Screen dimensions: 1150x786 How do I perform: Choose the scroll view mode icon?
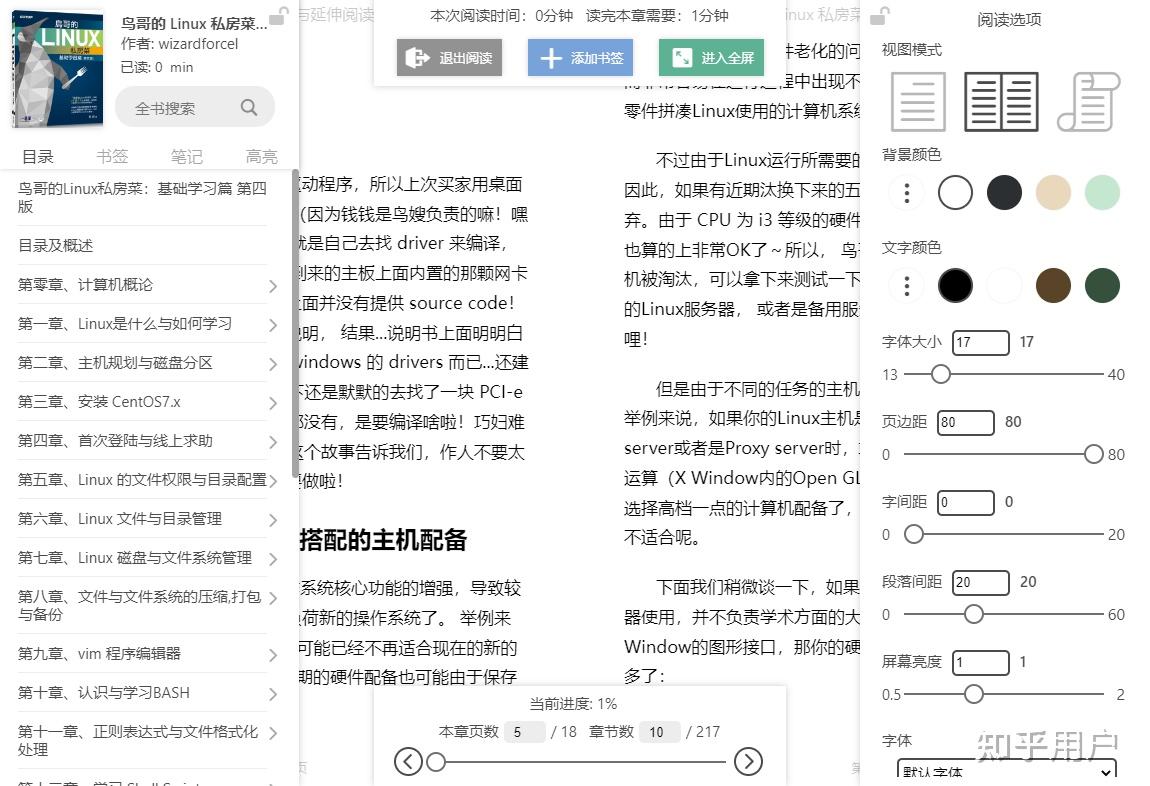(1088, 101)
